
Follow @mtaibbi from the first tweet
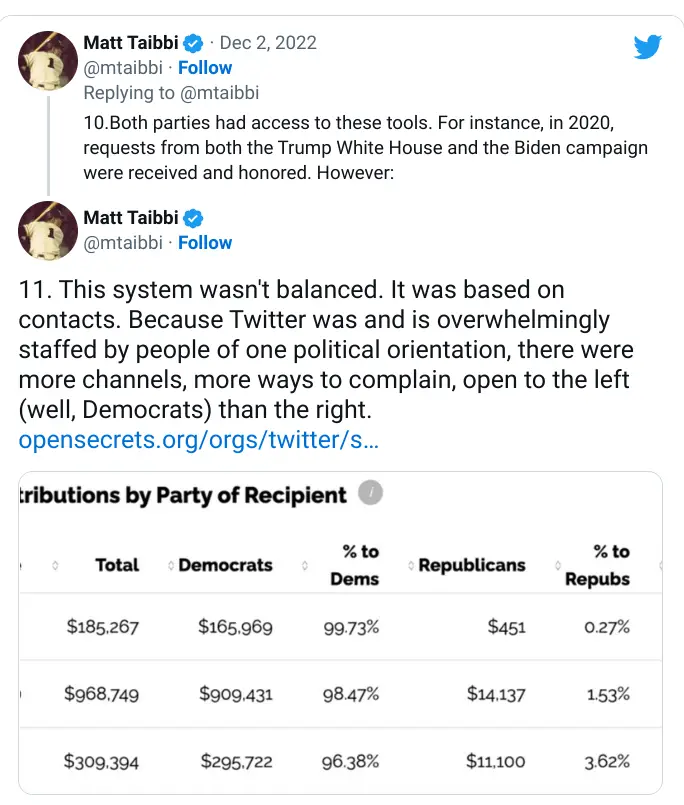point(205,68)
